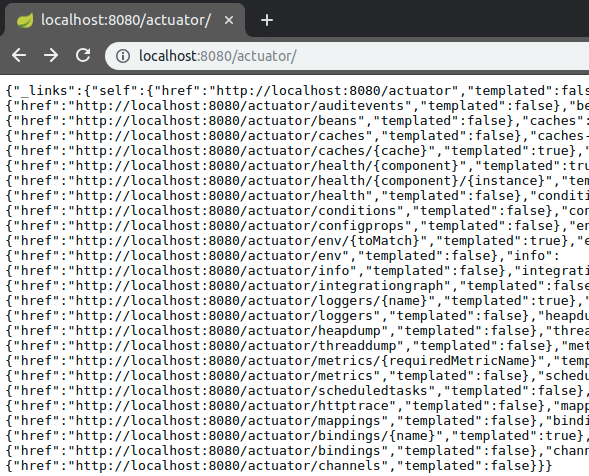Reload the actuator page
The image size is (589, 476).
[x=83, y=55]
